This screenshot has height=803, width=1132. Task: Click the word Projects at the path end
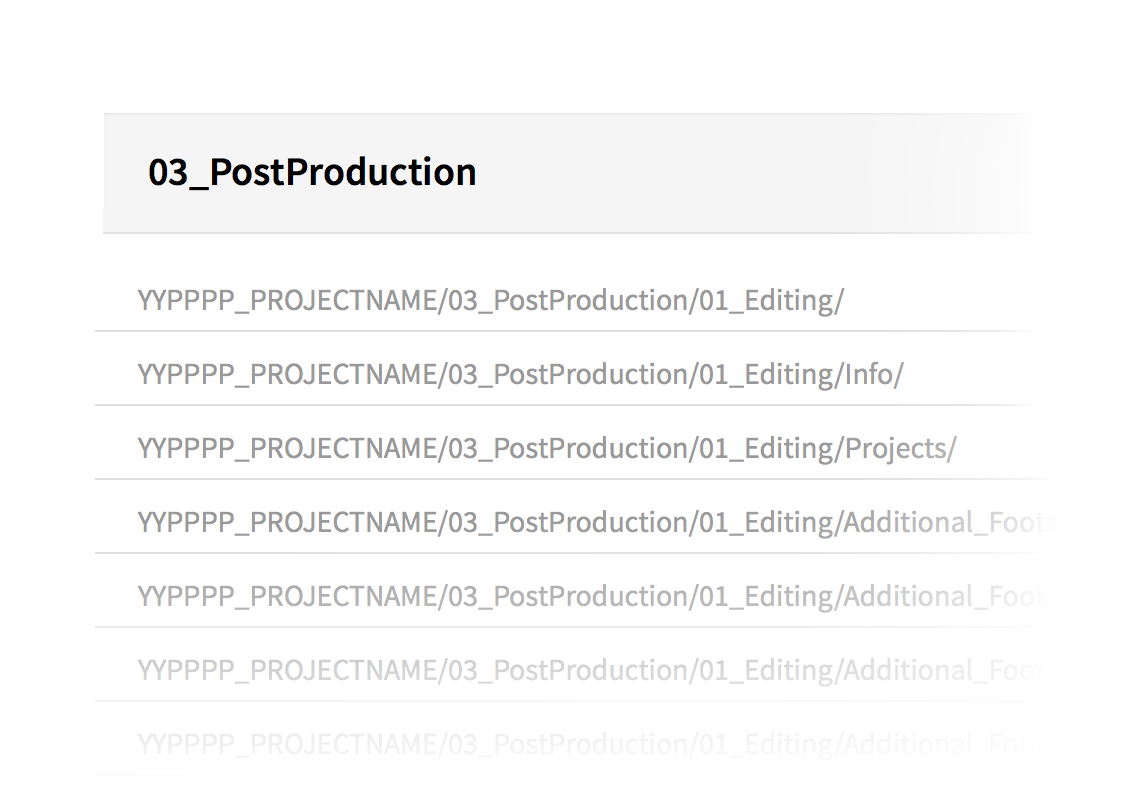(896, 448)
